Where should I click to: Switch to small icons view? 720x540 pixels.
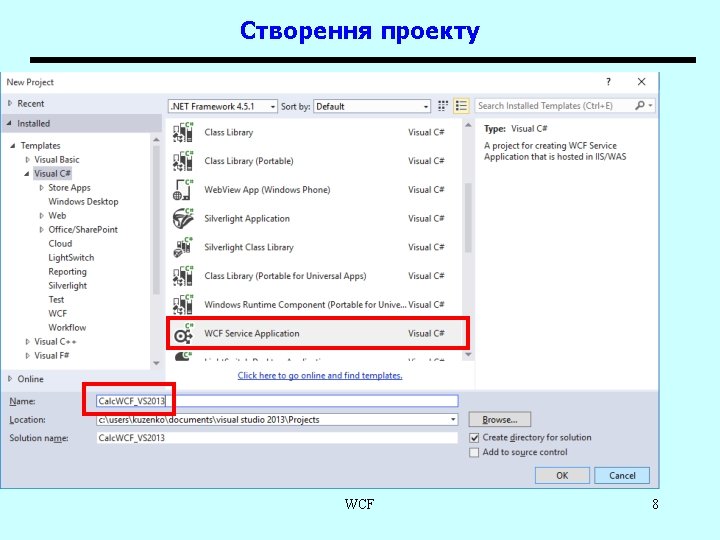pos(443,106)
